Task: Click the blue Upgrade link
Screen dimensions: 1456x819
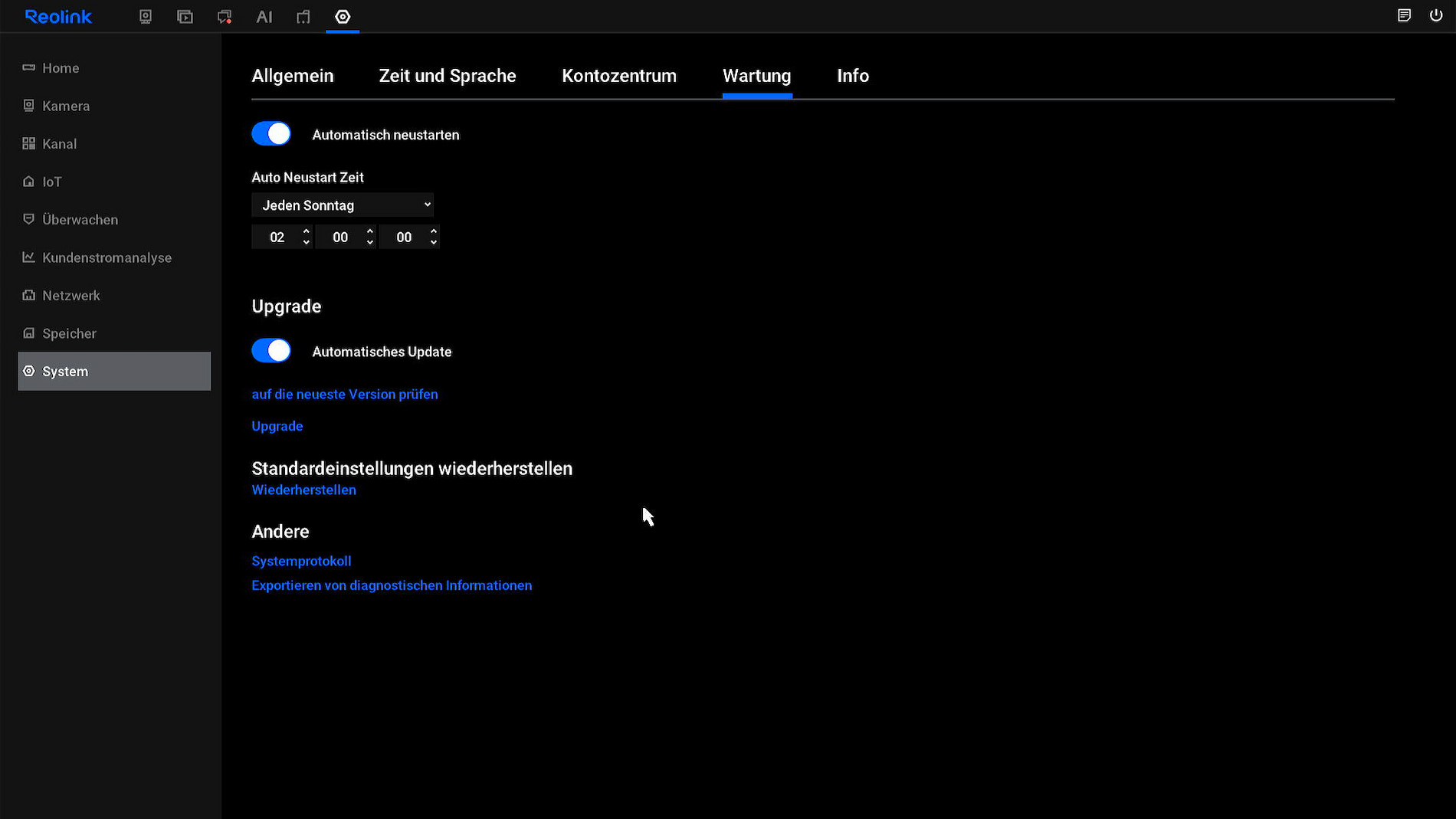Action: point(277,426)
